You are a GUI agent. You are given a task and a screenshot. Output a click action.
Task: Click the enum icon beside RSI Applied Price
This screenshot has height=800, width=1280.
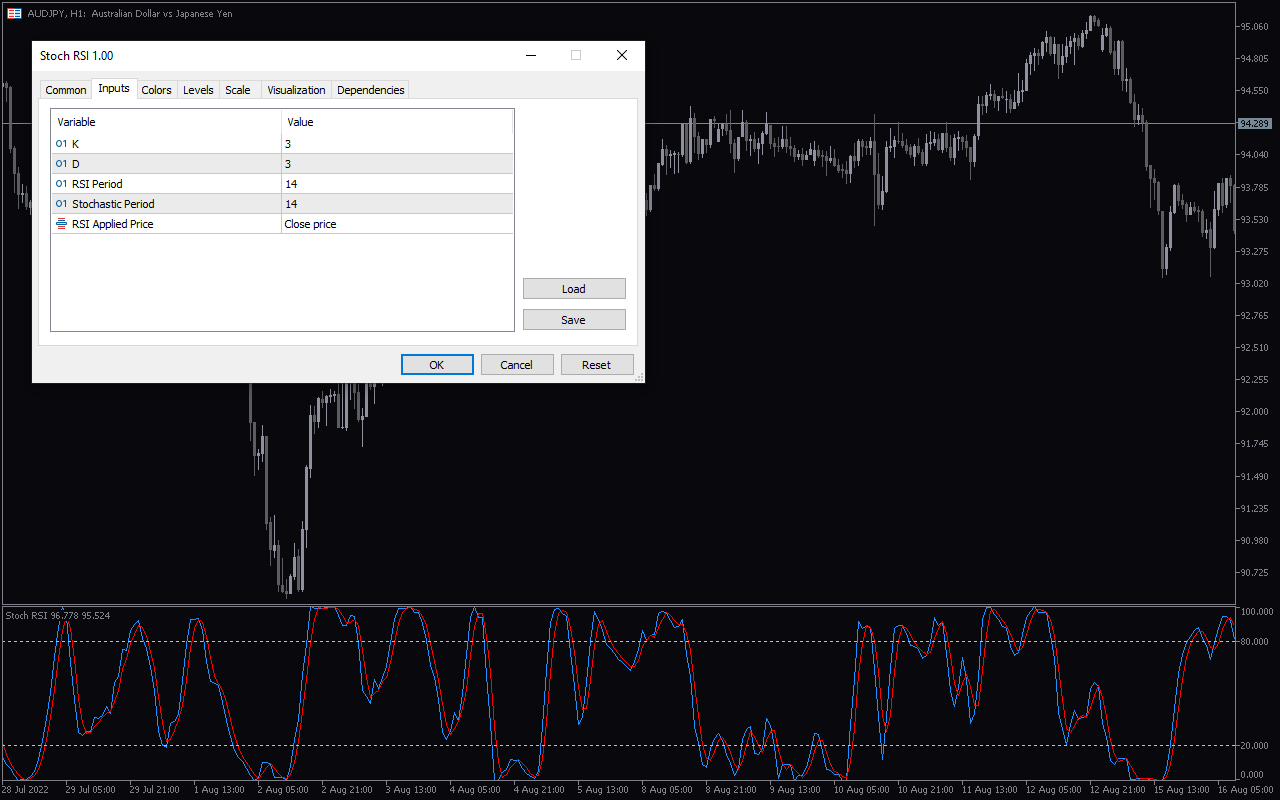(x=62, y=224)
